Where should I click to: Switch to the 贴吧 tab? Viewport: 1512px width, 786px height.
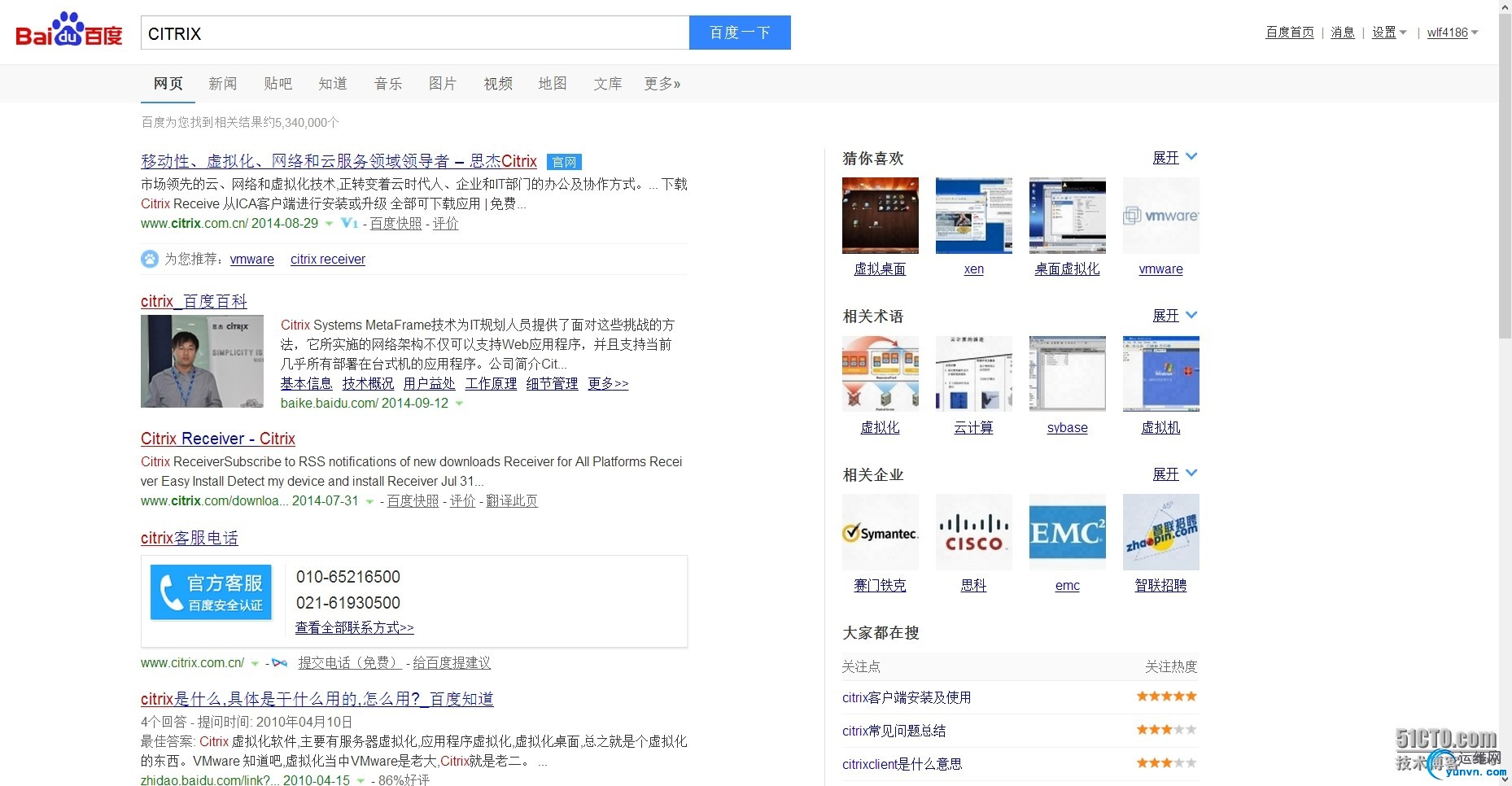(x=277, y=83)
